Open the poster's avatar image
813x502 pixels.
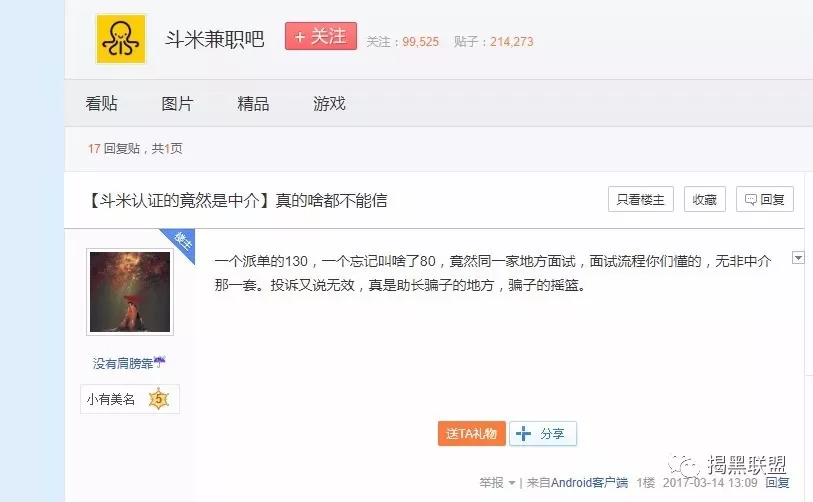[x=130, y=291]
